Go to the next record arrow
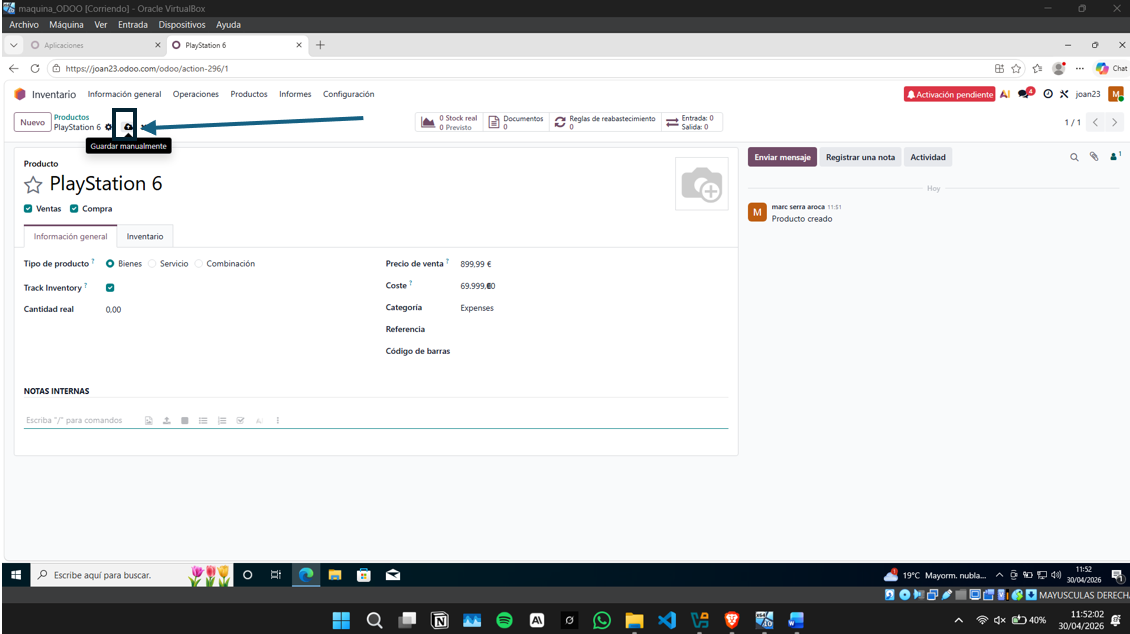This screenshot has height=634, width=1130. coord(1114,122)
